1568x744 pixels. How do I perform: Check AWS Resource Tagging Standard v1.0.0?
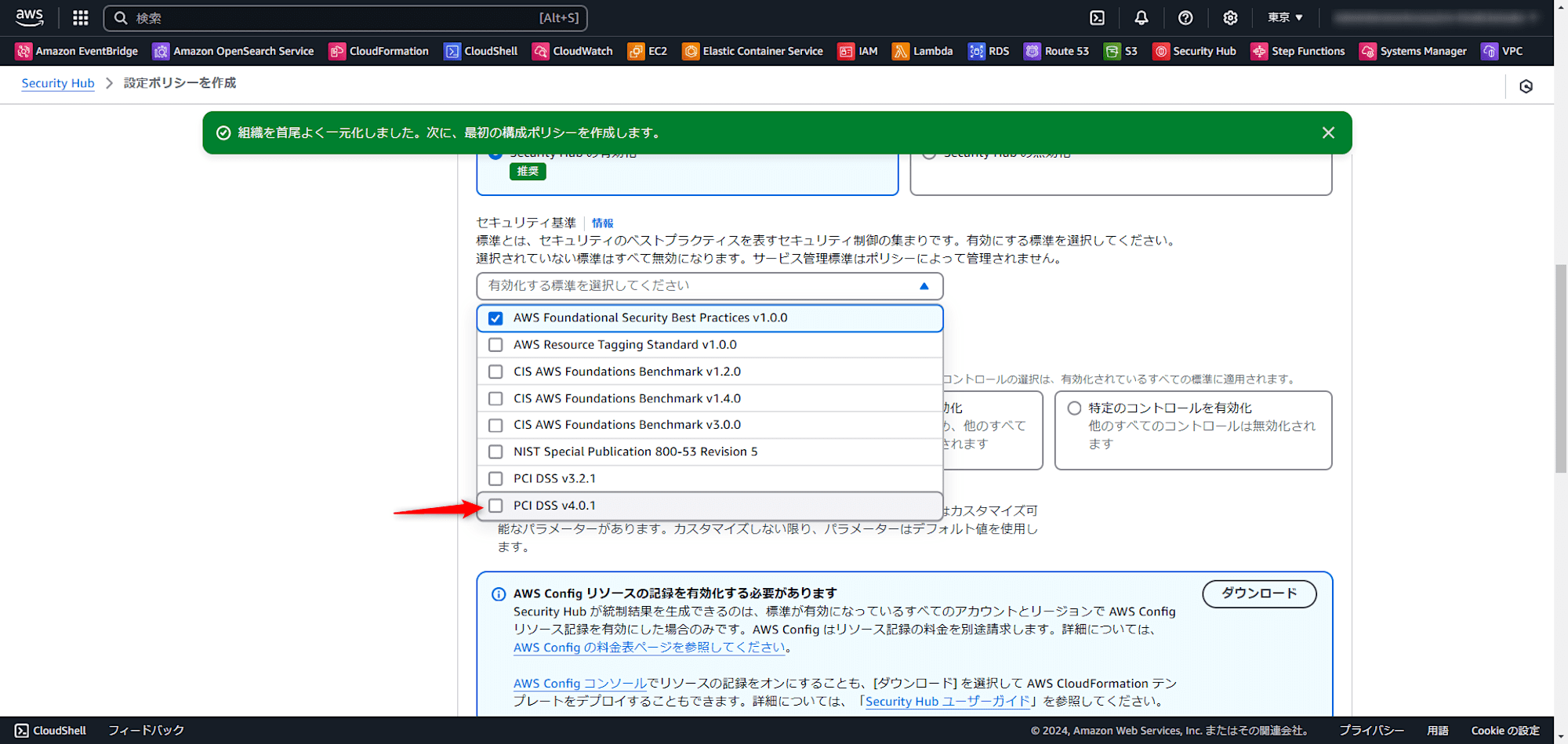[495, 345]
